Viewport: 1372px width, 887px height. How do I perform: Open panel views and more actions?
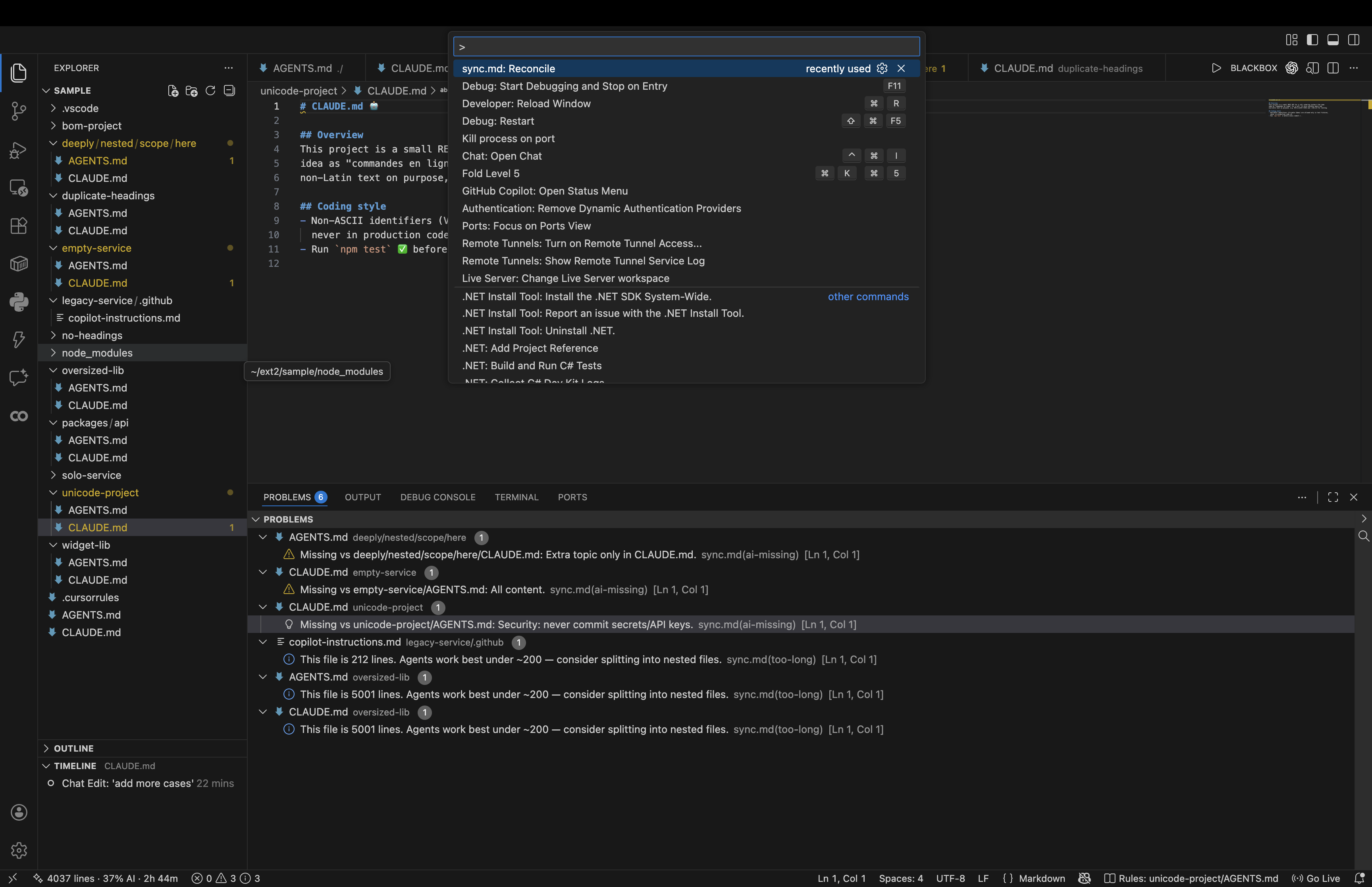pos(1302,497)
